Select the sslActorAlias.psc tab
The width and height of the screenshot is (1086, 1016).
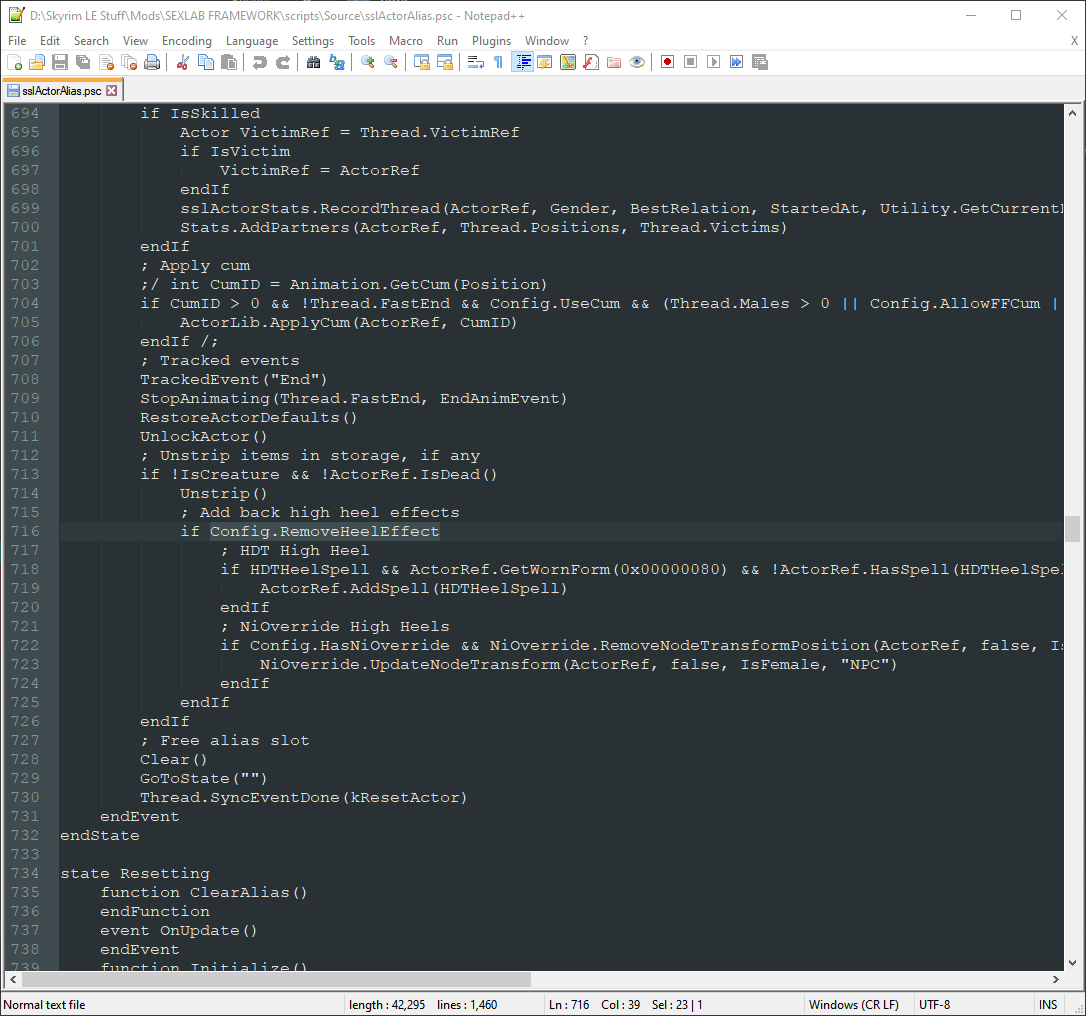tap(62, 91)
